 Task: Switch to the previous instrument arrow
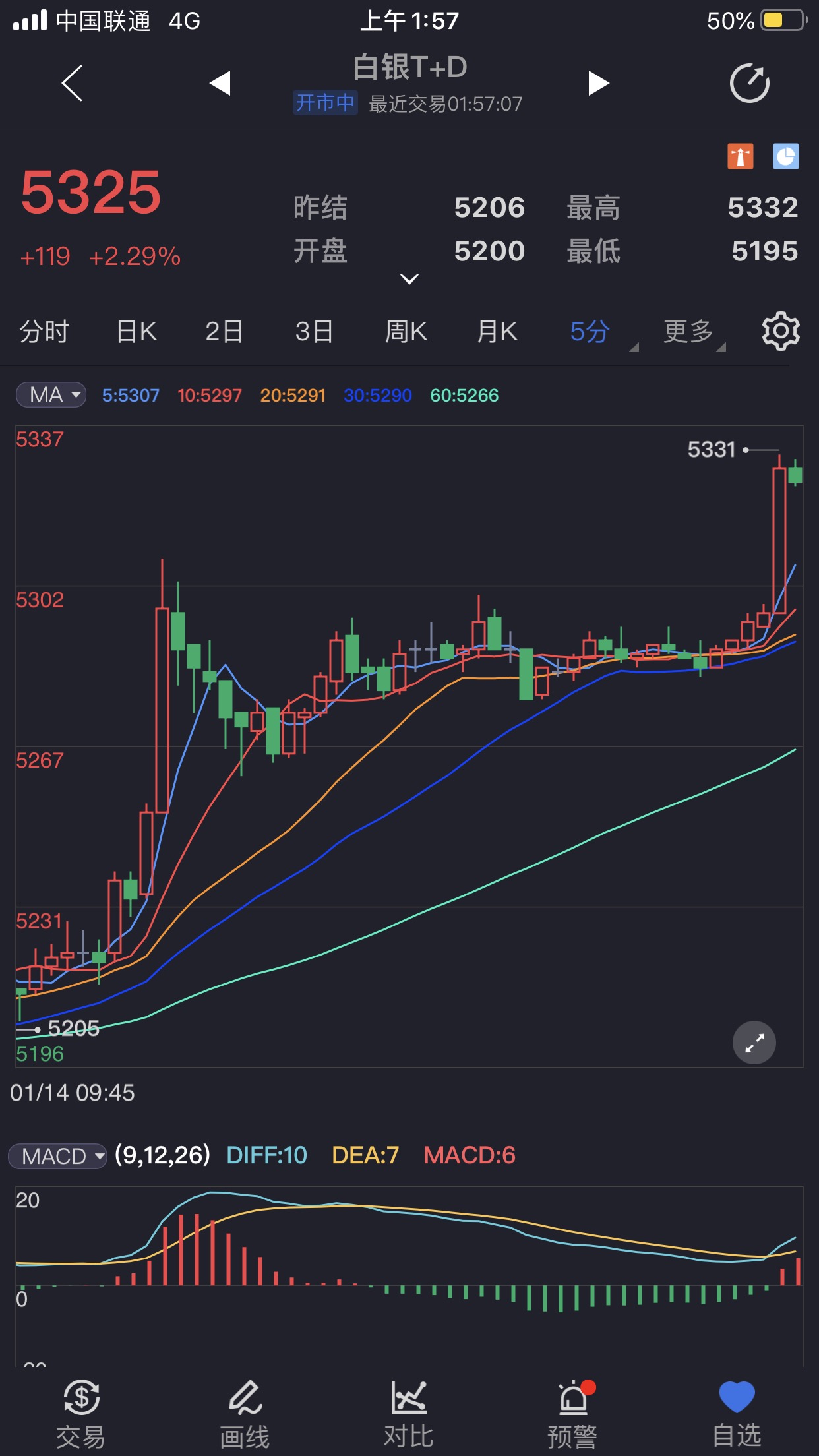coord(220,83)
